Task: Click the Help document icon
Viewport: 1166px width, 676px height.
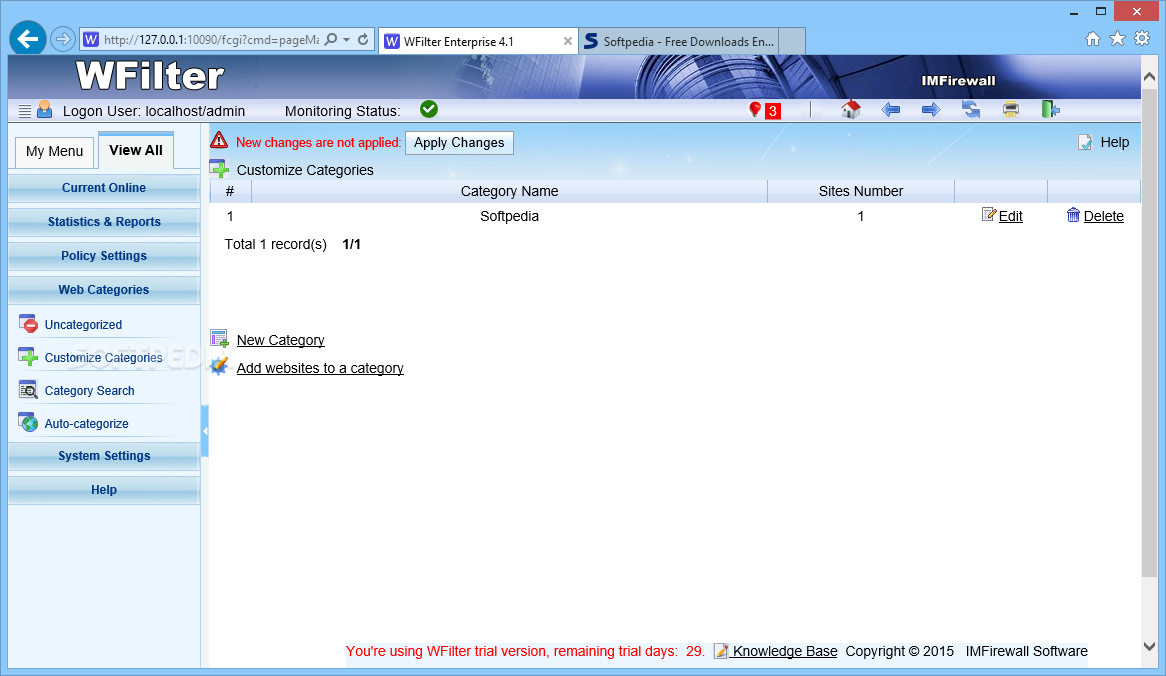Action: [1085, 142]
